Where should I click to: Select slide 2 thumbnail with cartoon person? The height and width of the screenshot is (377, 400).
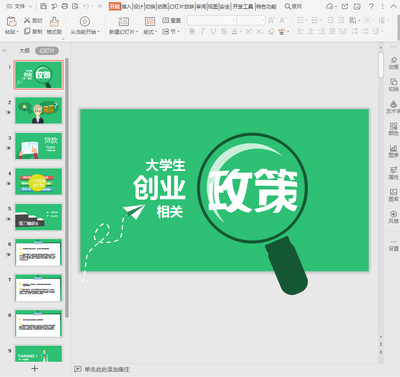pyautogui.click(x=38, y=110)
